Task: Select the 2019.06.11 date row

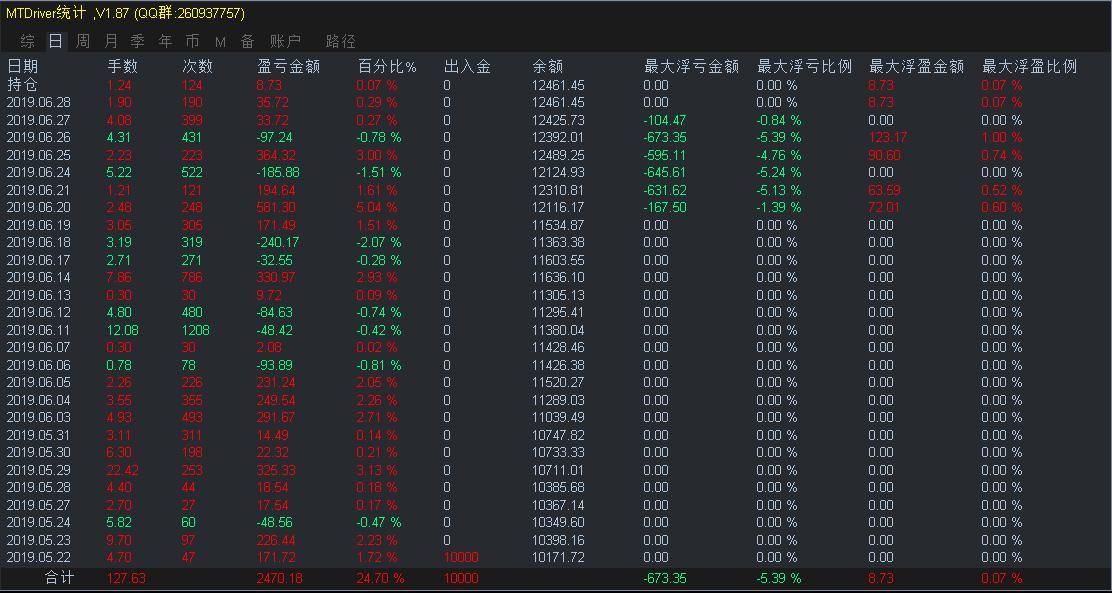Action: 38,330
